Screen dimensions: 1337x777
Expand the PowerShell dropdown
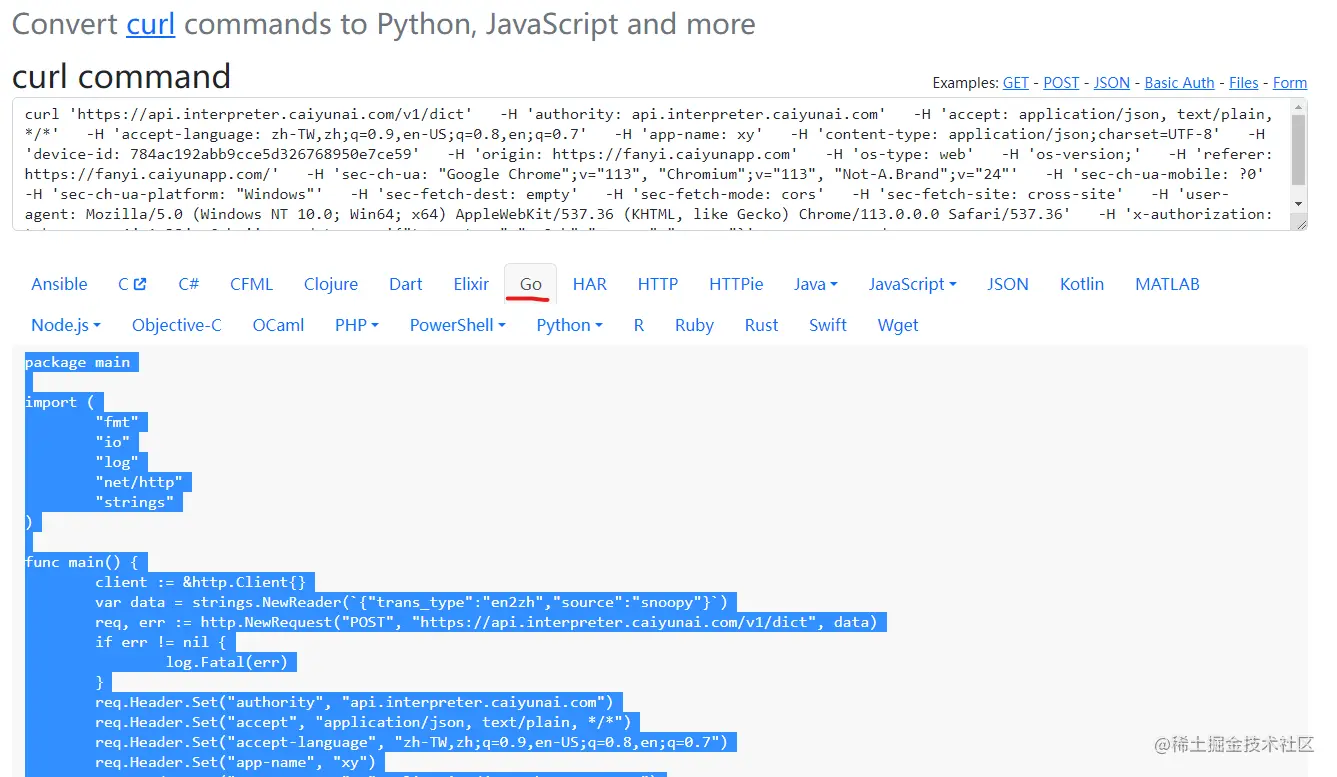click(458, 325)
